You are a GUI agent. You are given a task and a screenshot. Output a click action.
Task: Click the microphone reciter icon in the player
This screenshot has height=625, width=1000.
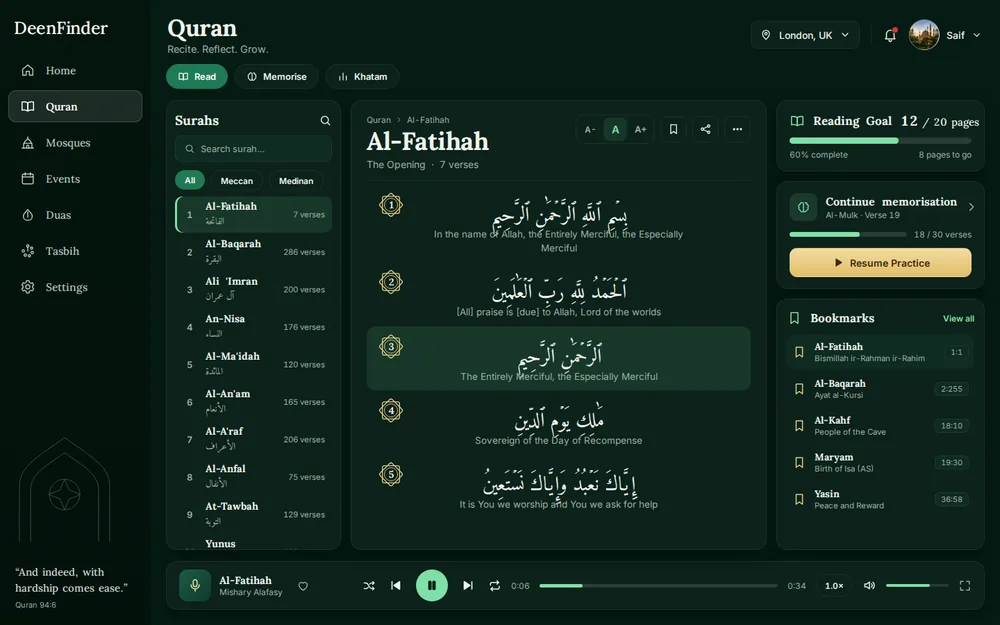click(195, 585)
